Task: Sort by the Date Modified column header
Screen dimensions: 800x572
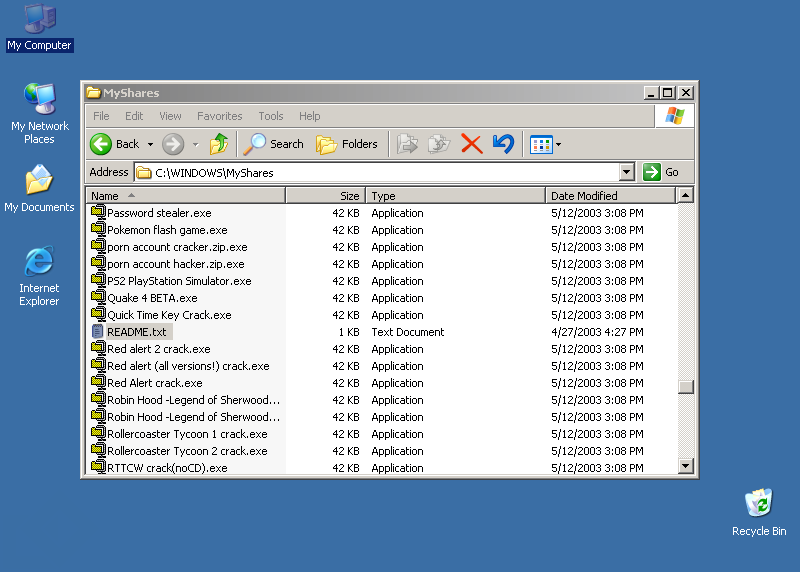Action: click(610, 196)
